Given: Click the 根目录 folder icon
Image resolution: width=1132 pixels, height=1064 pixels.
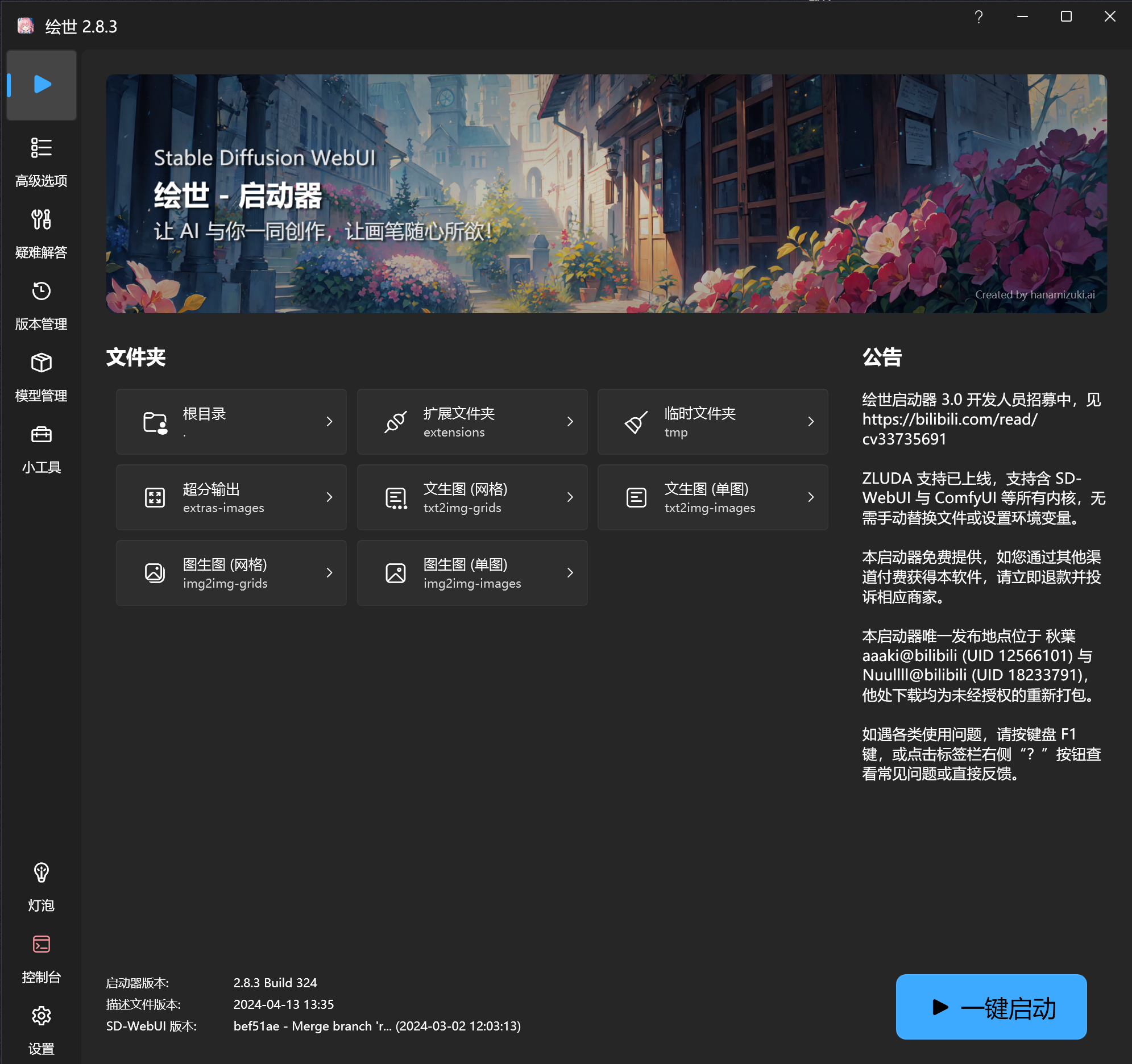Looking at the screenshot, I should pyautogui.click(x=155, y=422).
